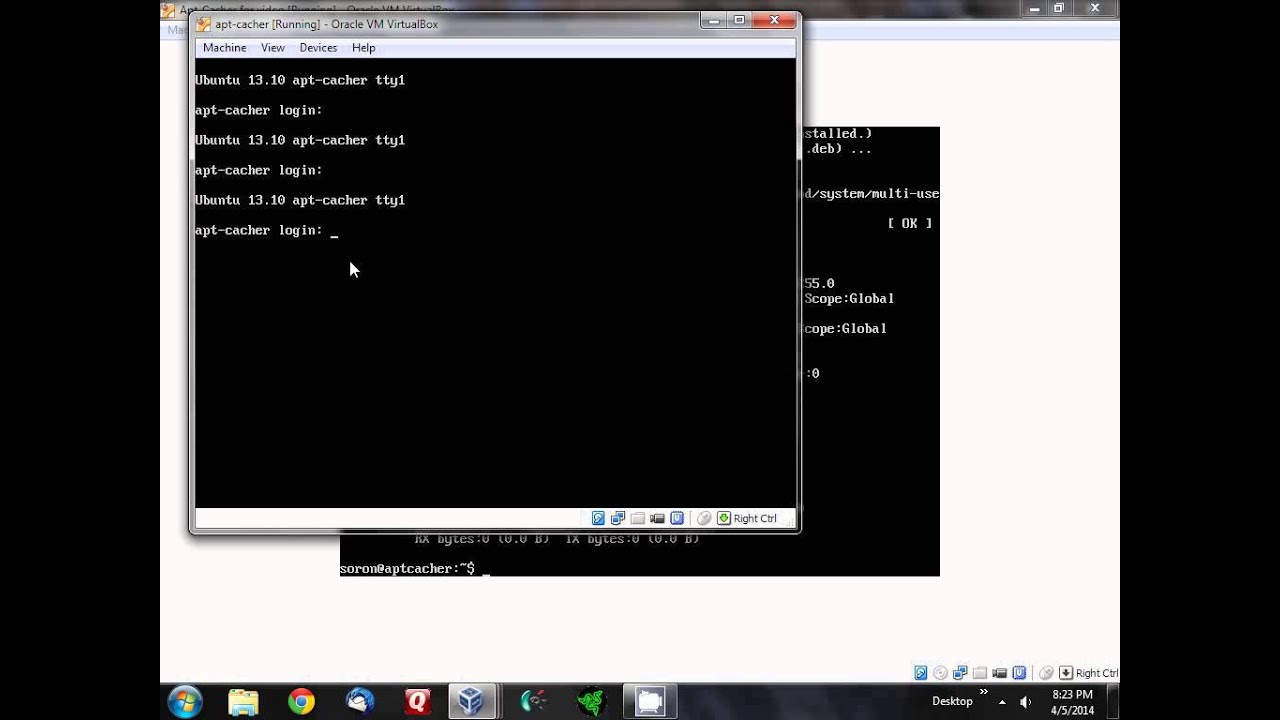This screenshot has width=1280, height=720.
Task: Open the volume control in system tray
Action: point(1025,702)
